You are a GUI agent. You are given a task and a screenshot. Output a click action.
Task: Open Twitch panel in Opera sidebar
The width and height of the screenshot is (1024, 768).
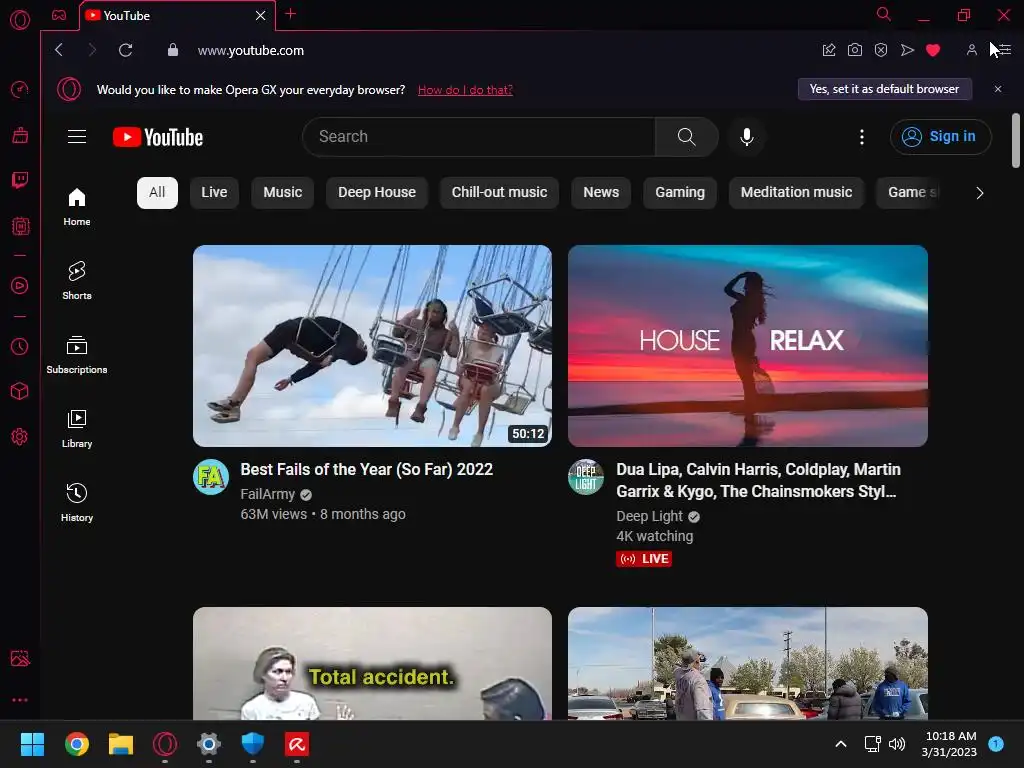(x=20, y=180)
